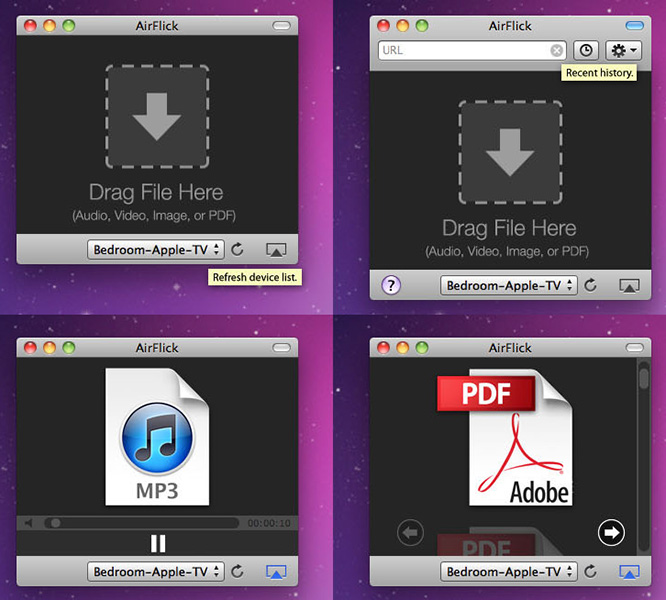This screenshot has width=666, height=600.
Task: Open help question mark button
Action: pos(391,285)
